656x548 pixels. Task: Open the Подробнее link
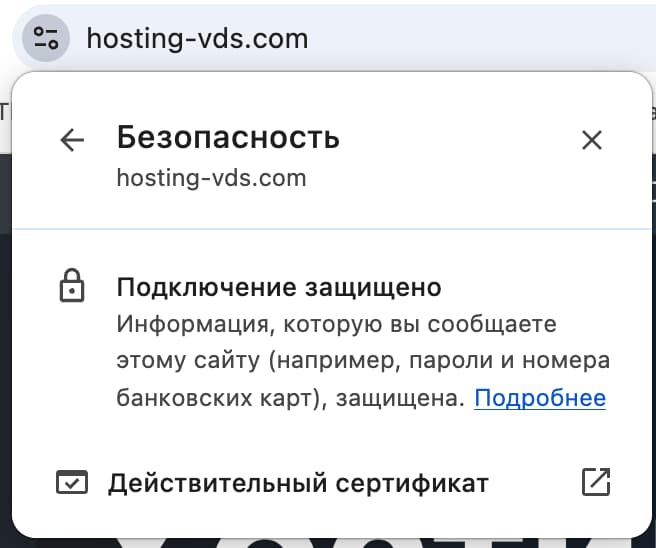[x=540, y=398]
